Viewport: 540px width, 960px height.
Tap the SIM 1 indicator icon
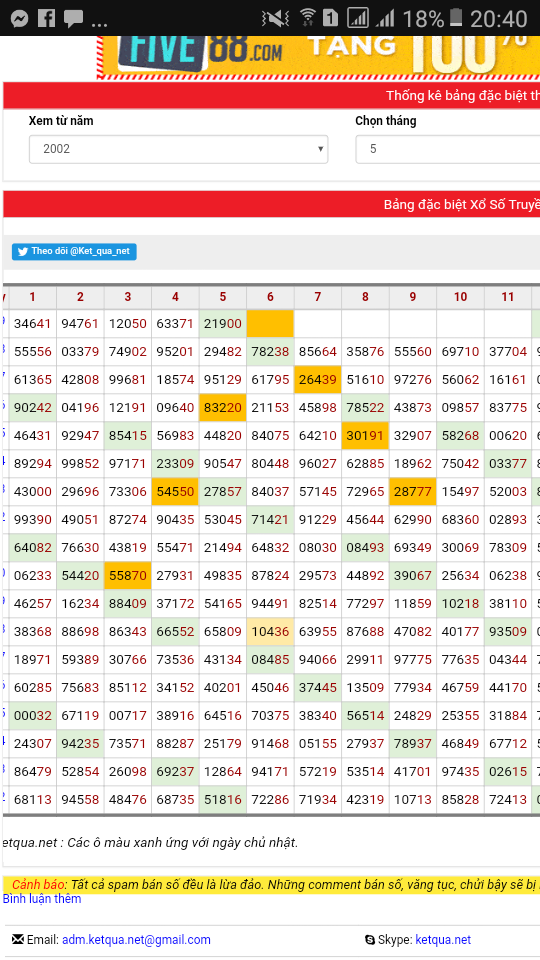330,18
